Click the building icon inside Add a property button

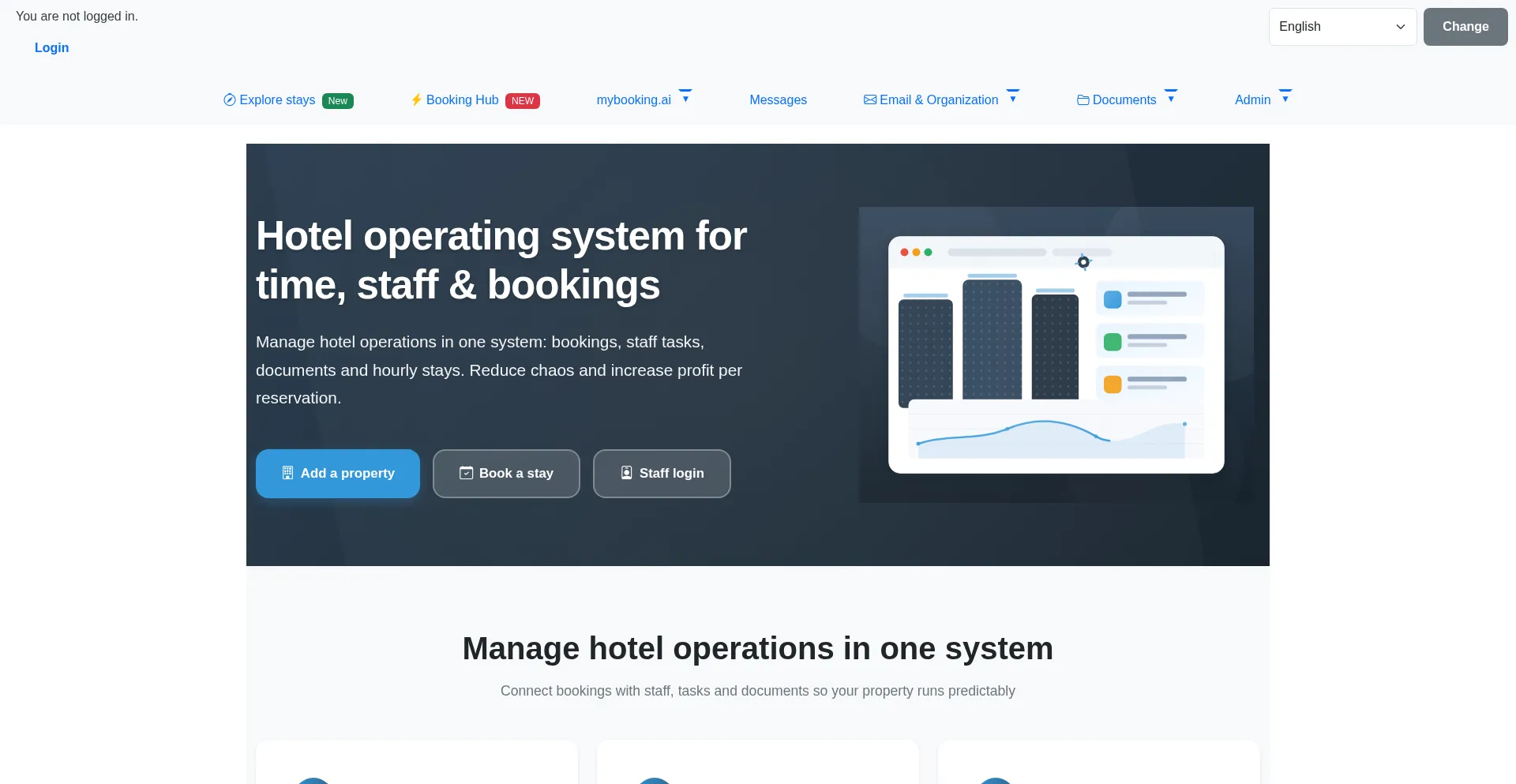click(x=287, y=473)
